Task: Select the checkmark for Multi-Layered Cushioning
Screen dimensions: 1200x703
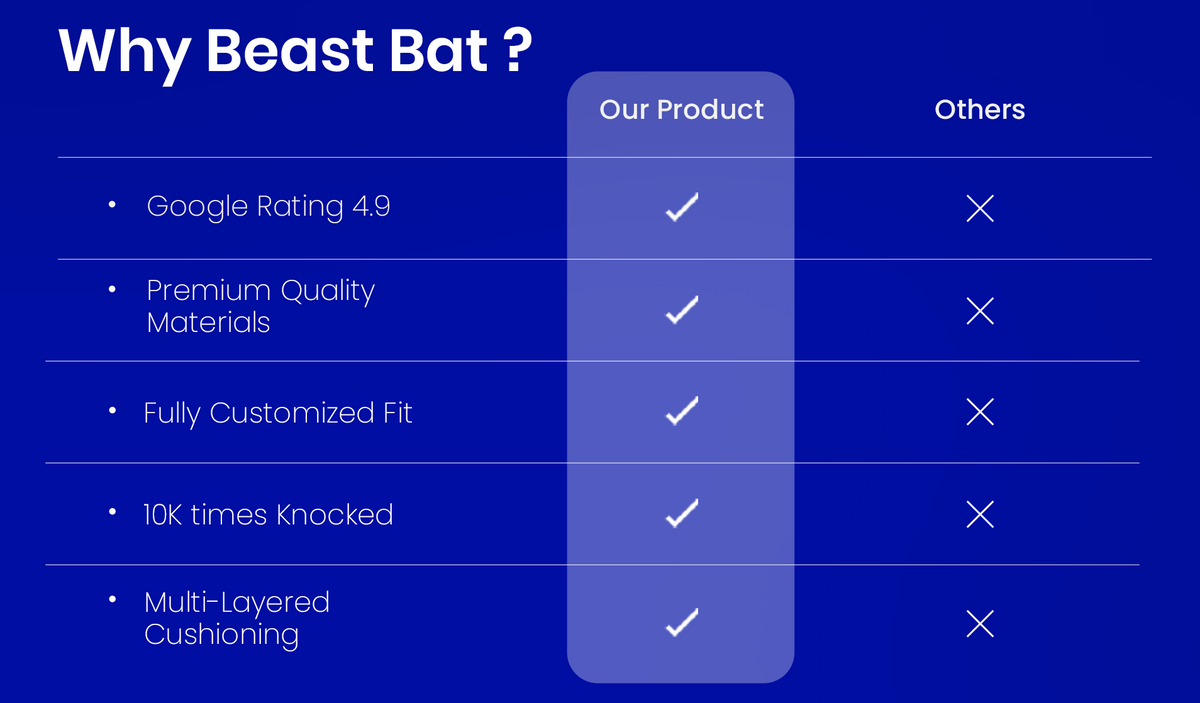Action: click(x=681, y=624)
